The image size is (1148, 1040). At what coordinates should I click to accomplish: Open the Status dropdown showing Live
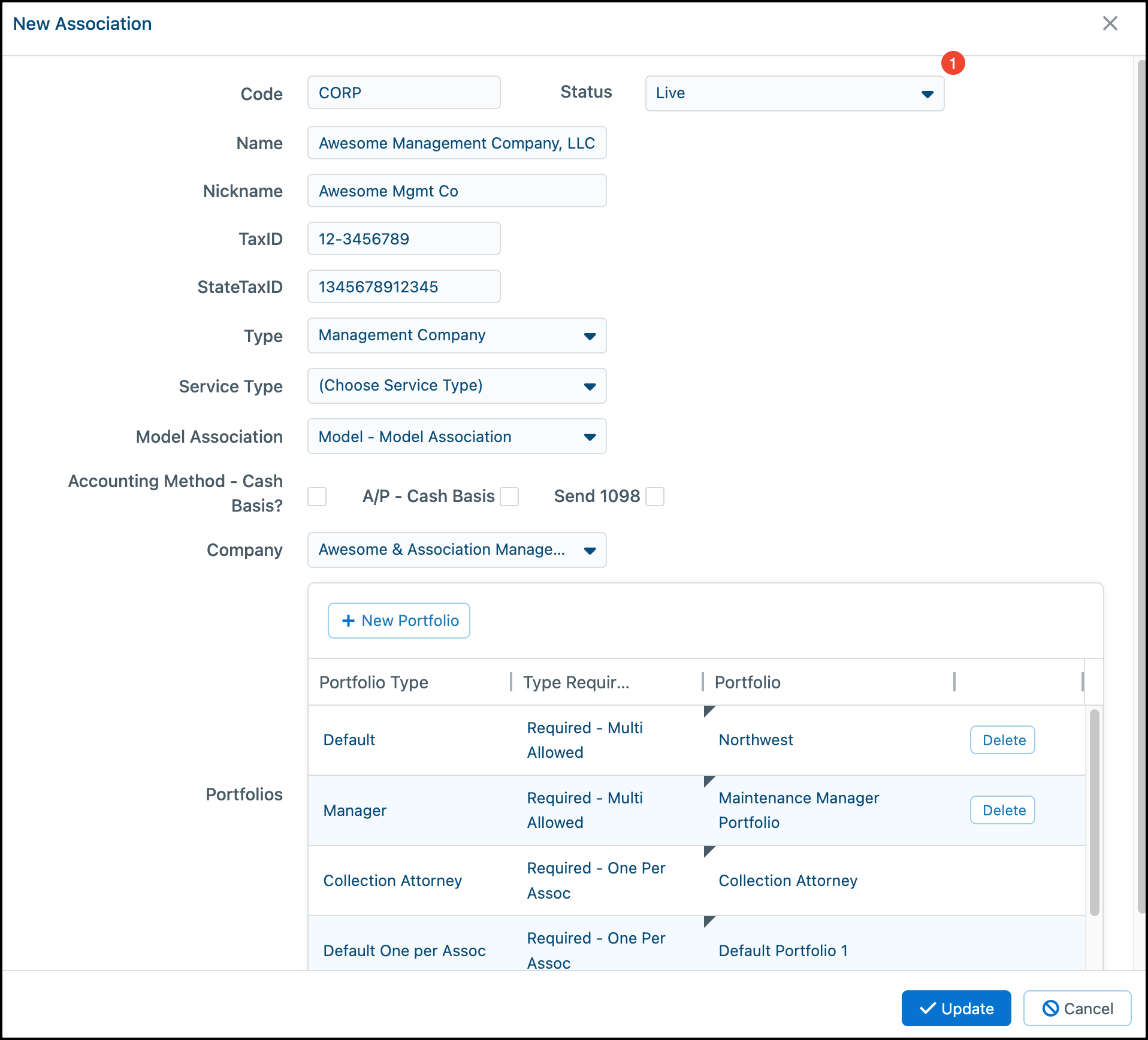pyautogui.click(x=794, y=93)
